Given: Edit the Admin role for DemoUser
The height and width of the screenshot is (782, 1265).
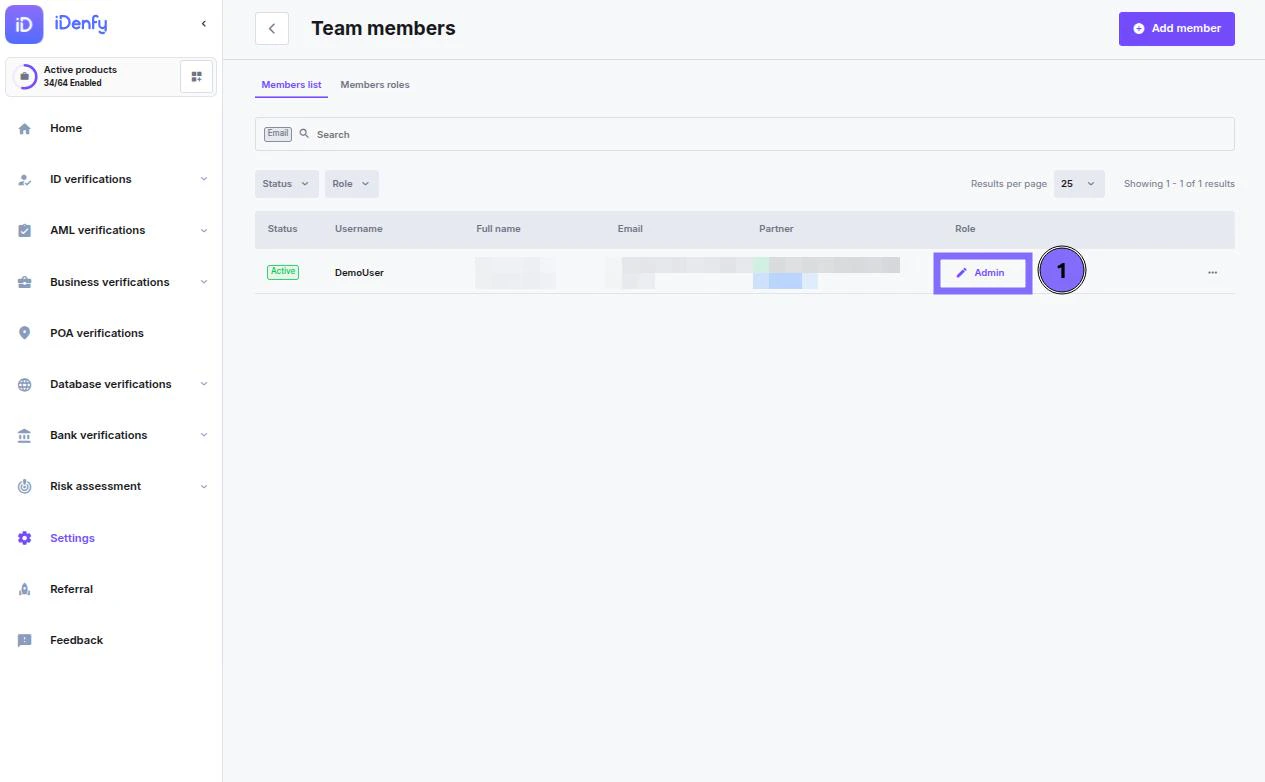Looking at the screenshot, I should click(x=982, y=273).
